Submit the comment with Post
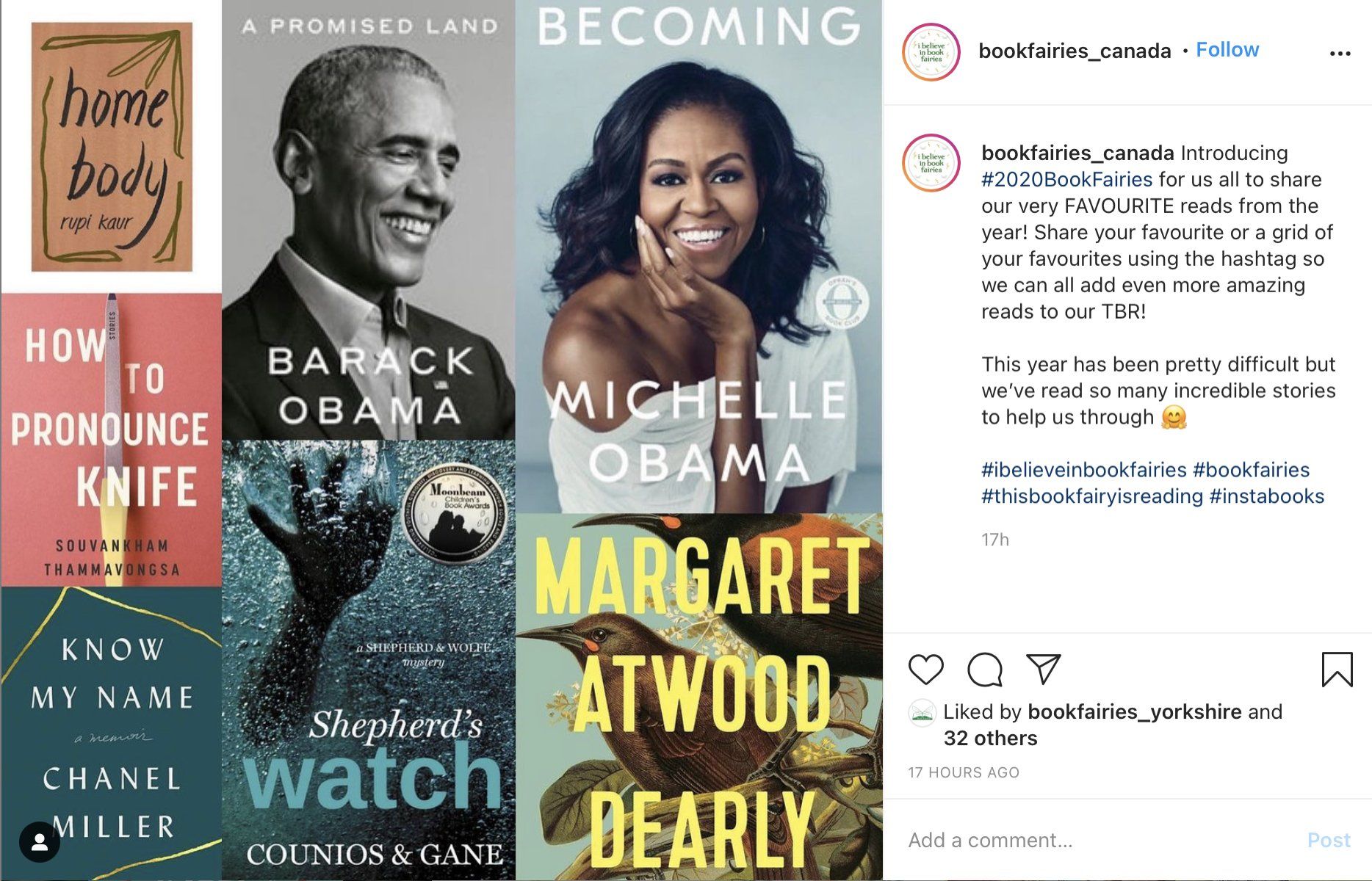This screenshot has width=1372, height=881. pyautogui.click(x=1329, y=840)
